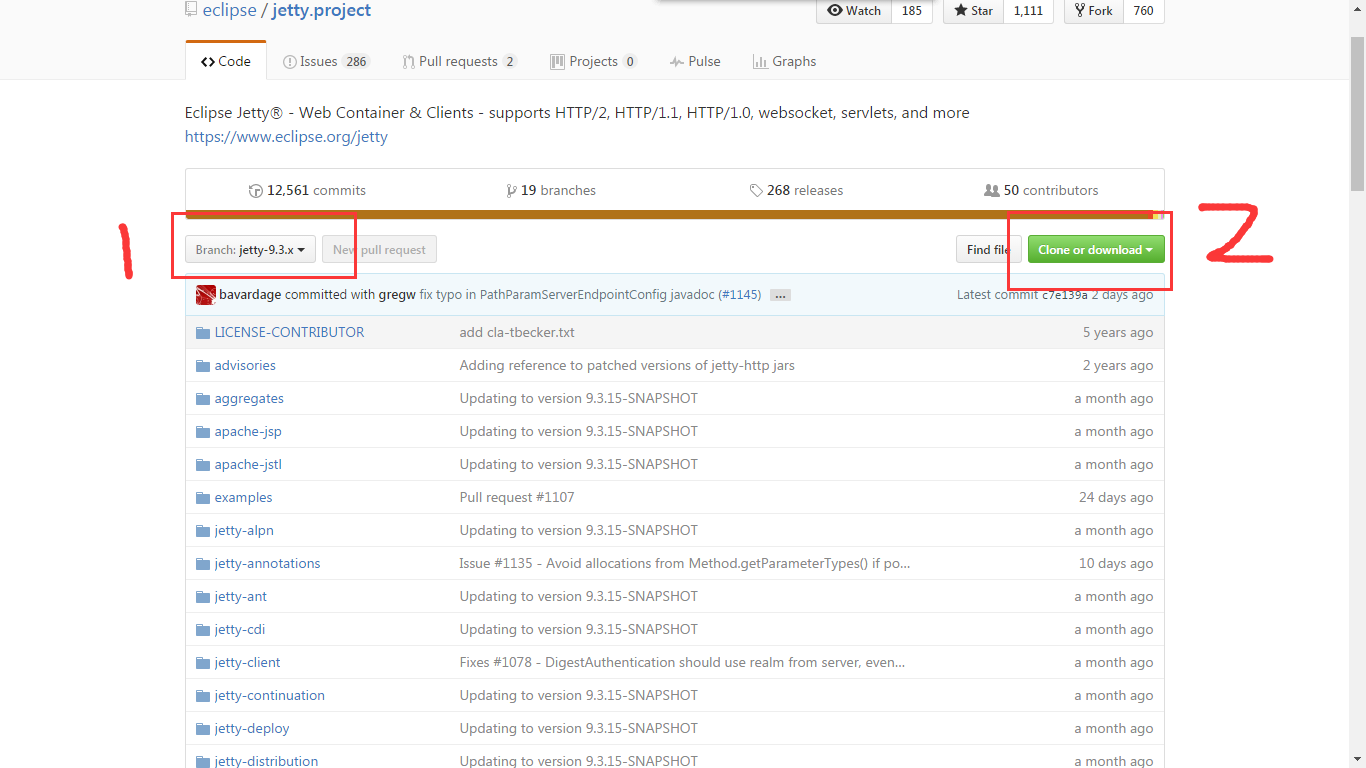Click the Find file button
Image resolution: width=1366 pixels, height=768 pixels.
click(x=988, y=250)
